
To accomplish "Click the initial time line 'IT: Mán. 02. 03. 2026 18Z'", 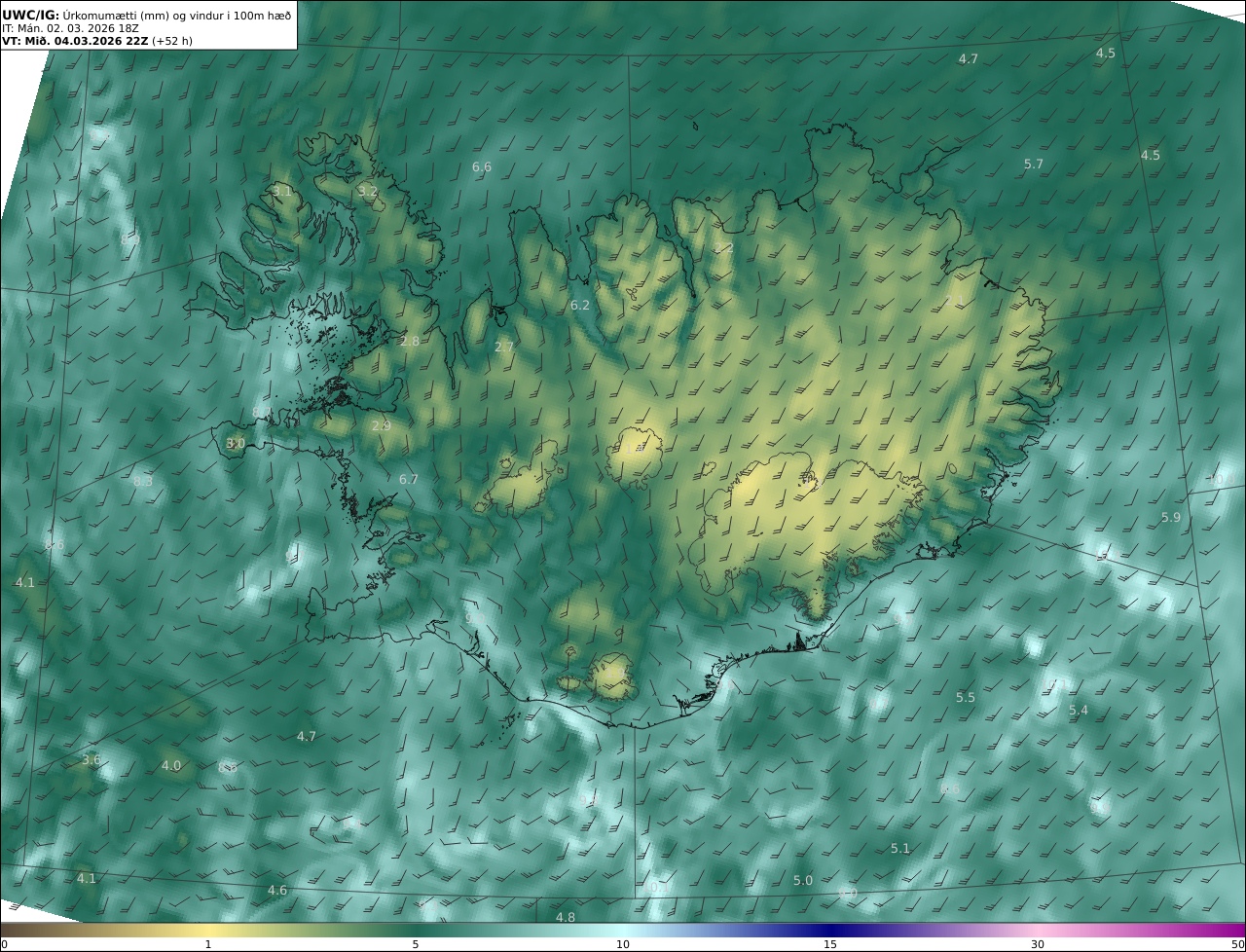I will [70, 28].
